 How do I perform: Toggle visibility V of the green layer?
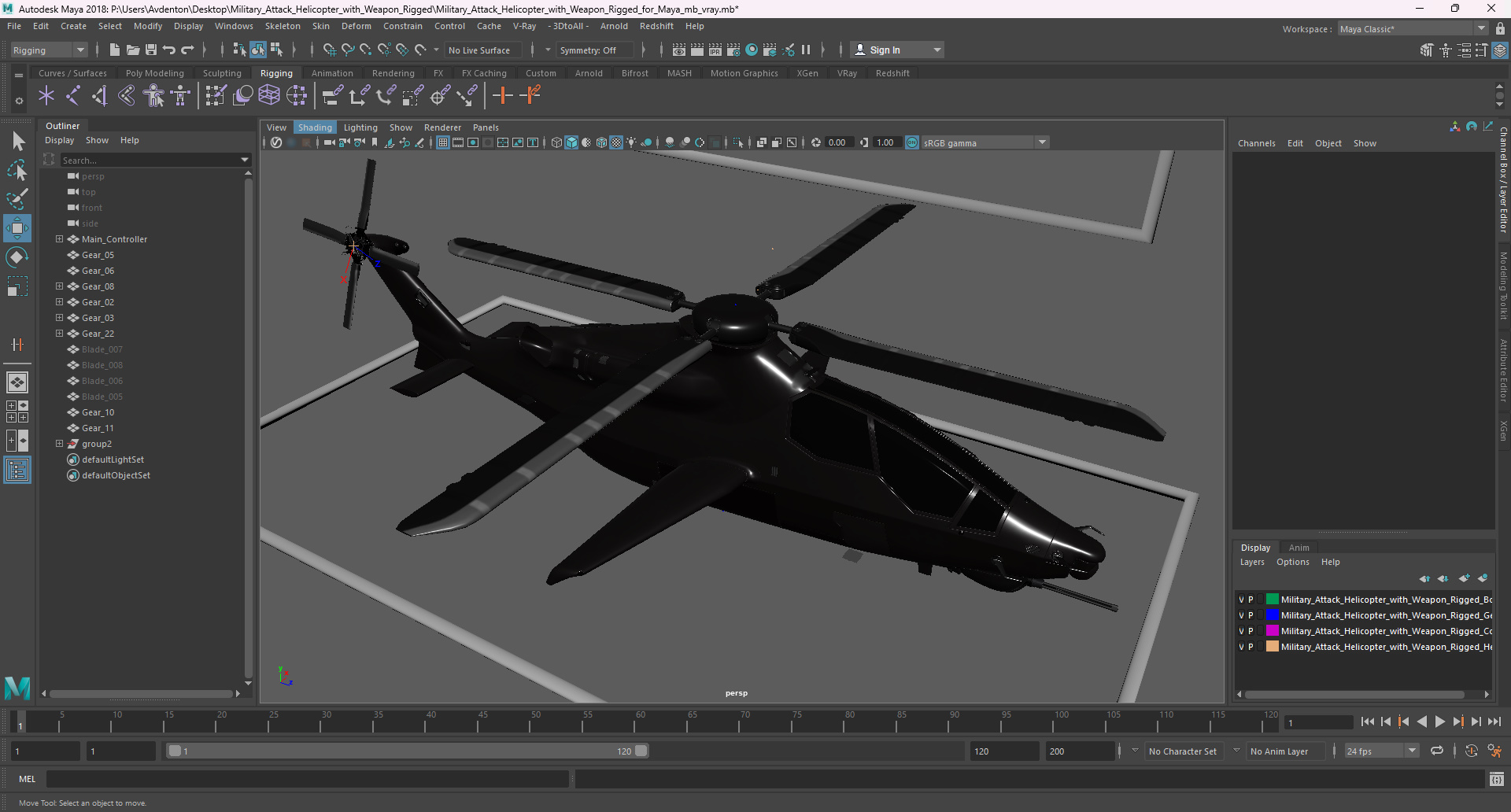[x=1242, y=600]
